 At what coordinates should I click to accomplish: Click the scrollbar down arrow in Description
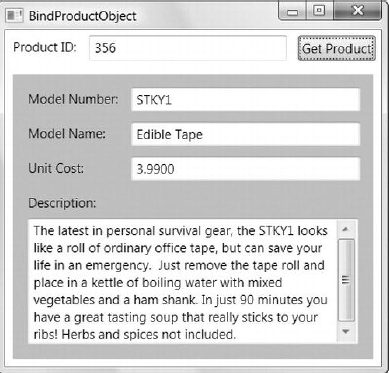(x=346, y=331)
